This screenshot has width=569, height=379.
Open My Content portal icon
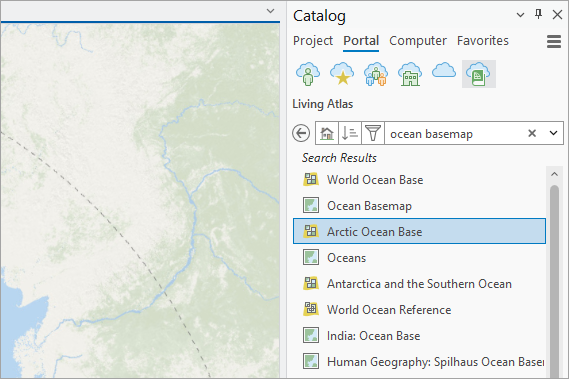click(308, 74)
